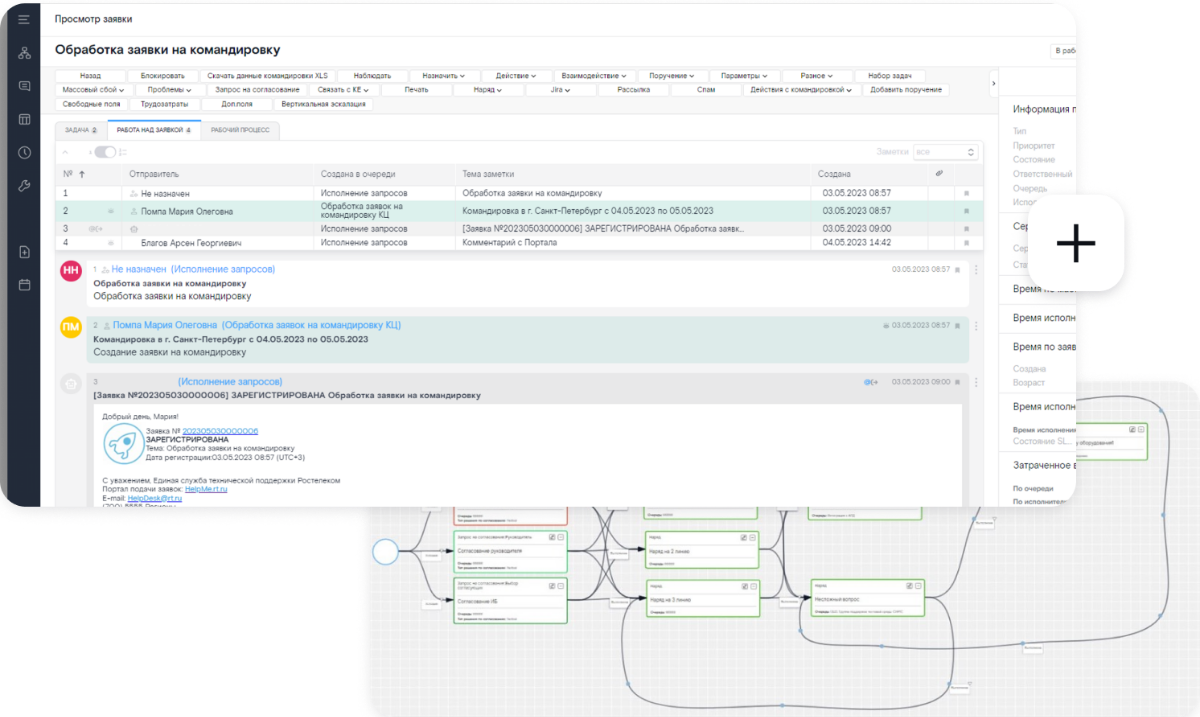The width and height of the screenshot is (1200, 717).
Task: Click the new document sidebar icon
Action: (24, 251)
